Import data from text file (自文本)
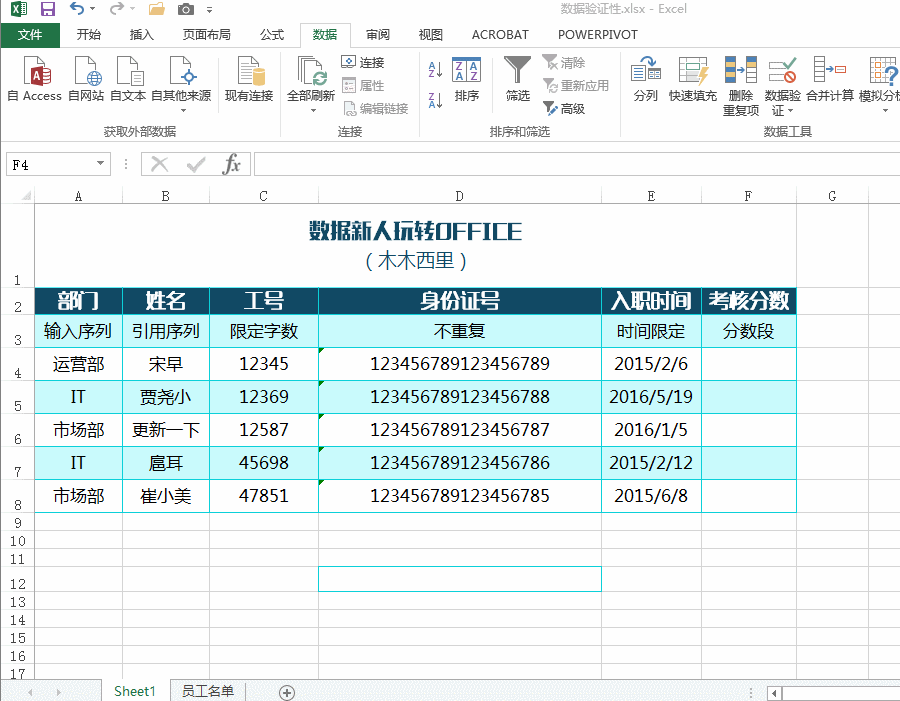 coord(128,79)
